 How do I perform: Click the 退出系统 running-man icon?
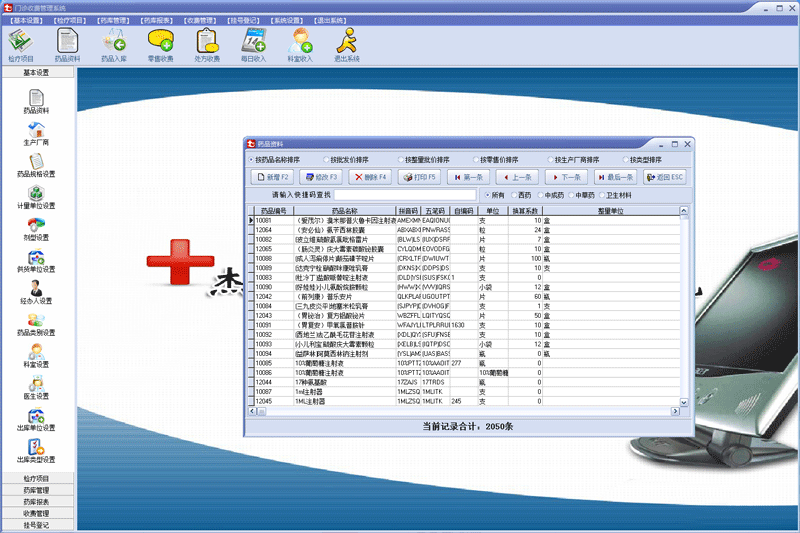click(x=346, y=45)
